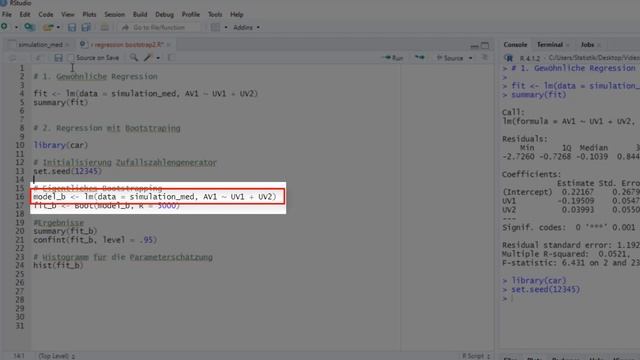Open the New File dropdown arrow
The width and height of the screenshot is (640, 360).
[x=16, y=27]
